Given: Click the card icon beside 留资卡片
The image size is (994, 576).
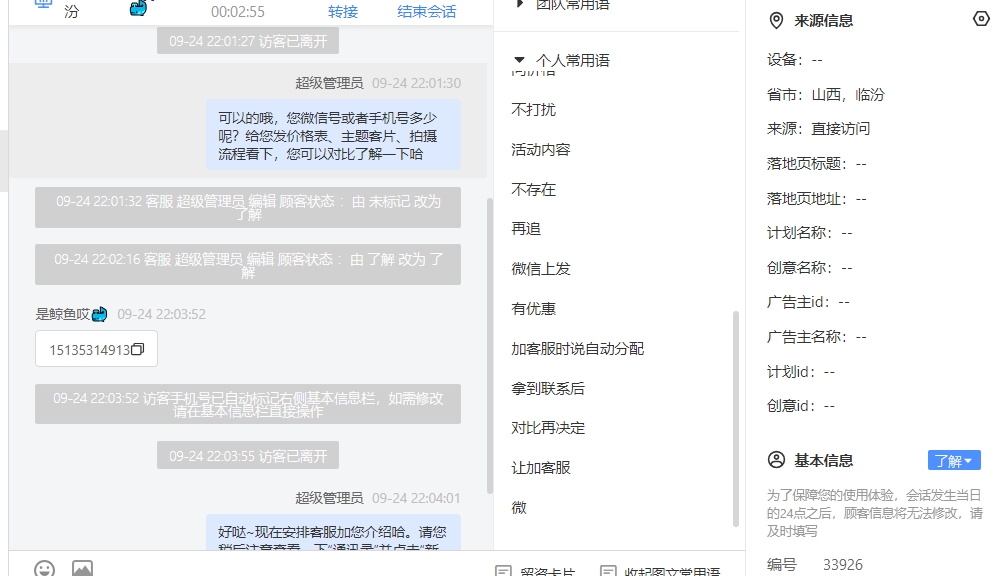Looking at the screenshot, I should (x=503, y=571).
